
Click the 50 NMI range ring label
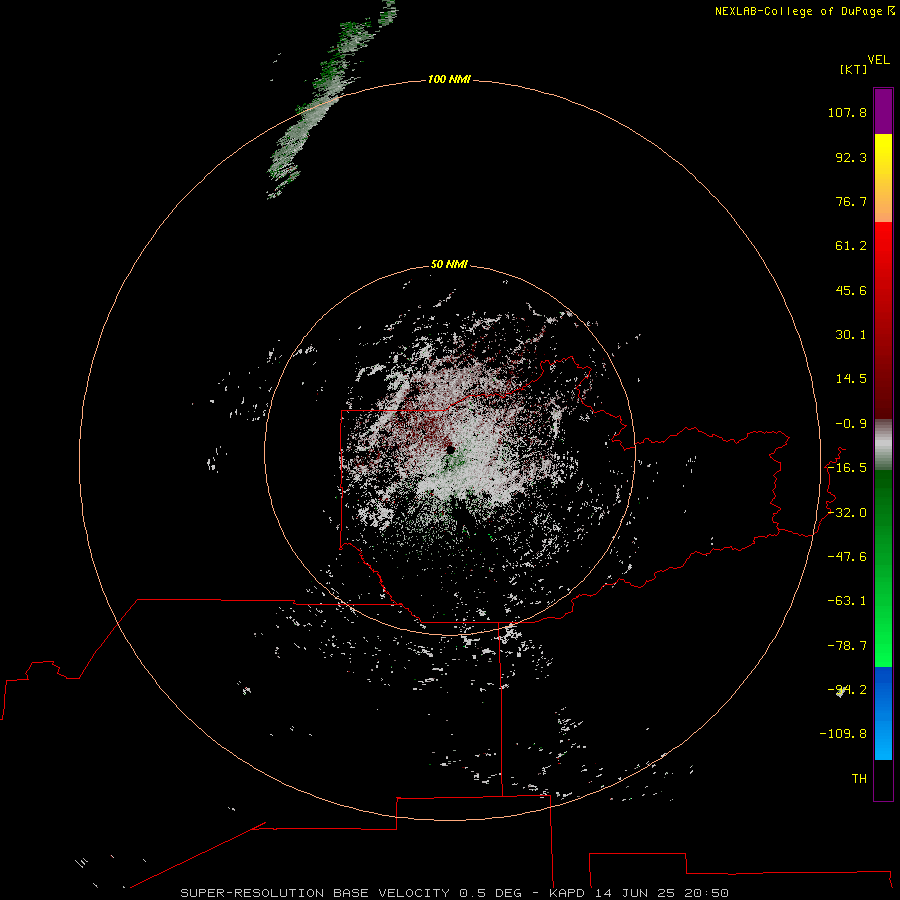pos(449,264)
